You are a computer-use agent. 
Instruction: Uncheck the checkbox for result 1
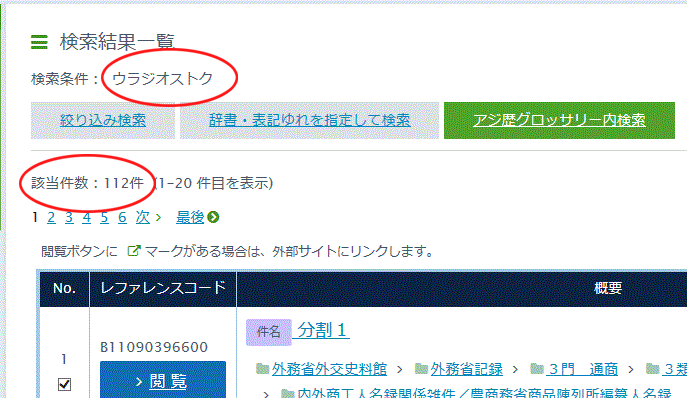(x=64, y=384)
